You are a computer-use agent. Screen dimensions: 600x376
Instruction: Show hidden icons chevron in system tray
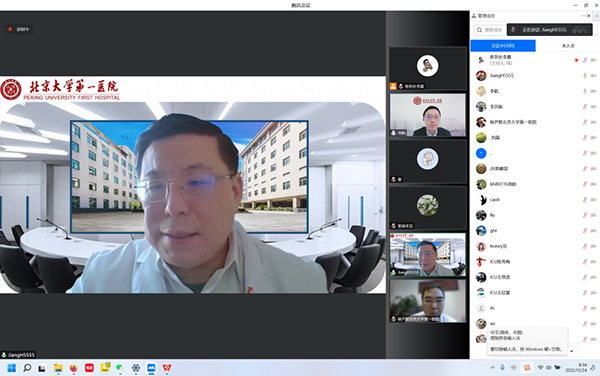492,368
